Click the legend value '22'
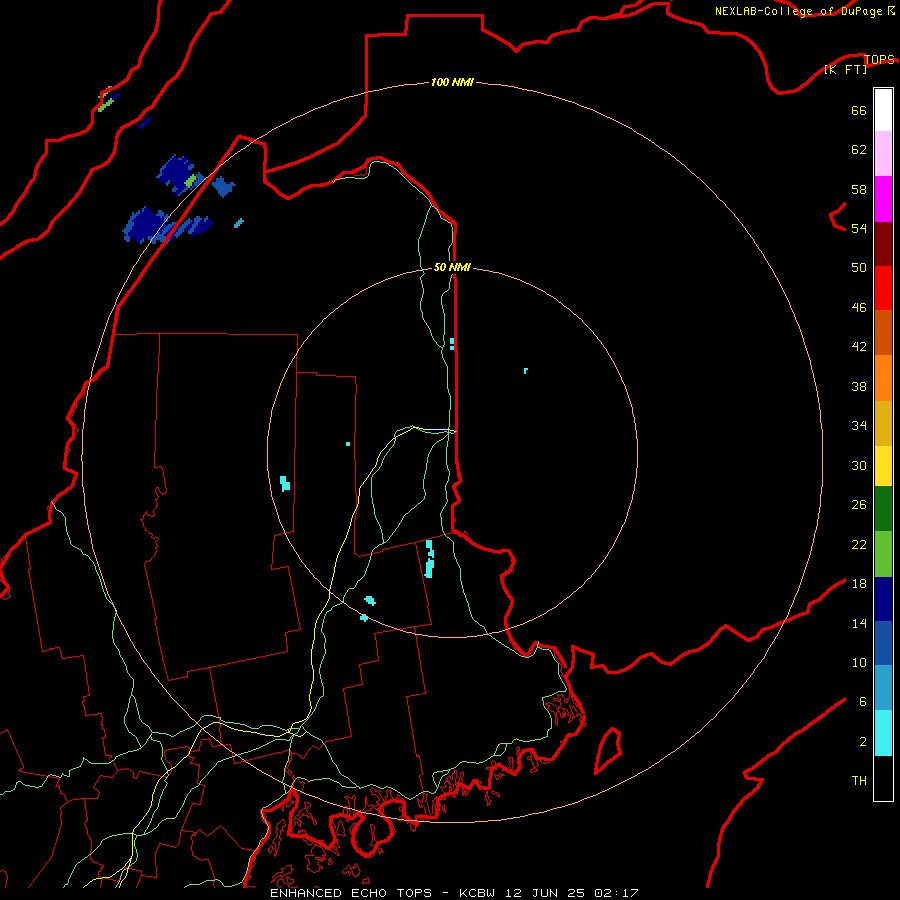The width and height of the screenshot is (900, 900). 859,544
